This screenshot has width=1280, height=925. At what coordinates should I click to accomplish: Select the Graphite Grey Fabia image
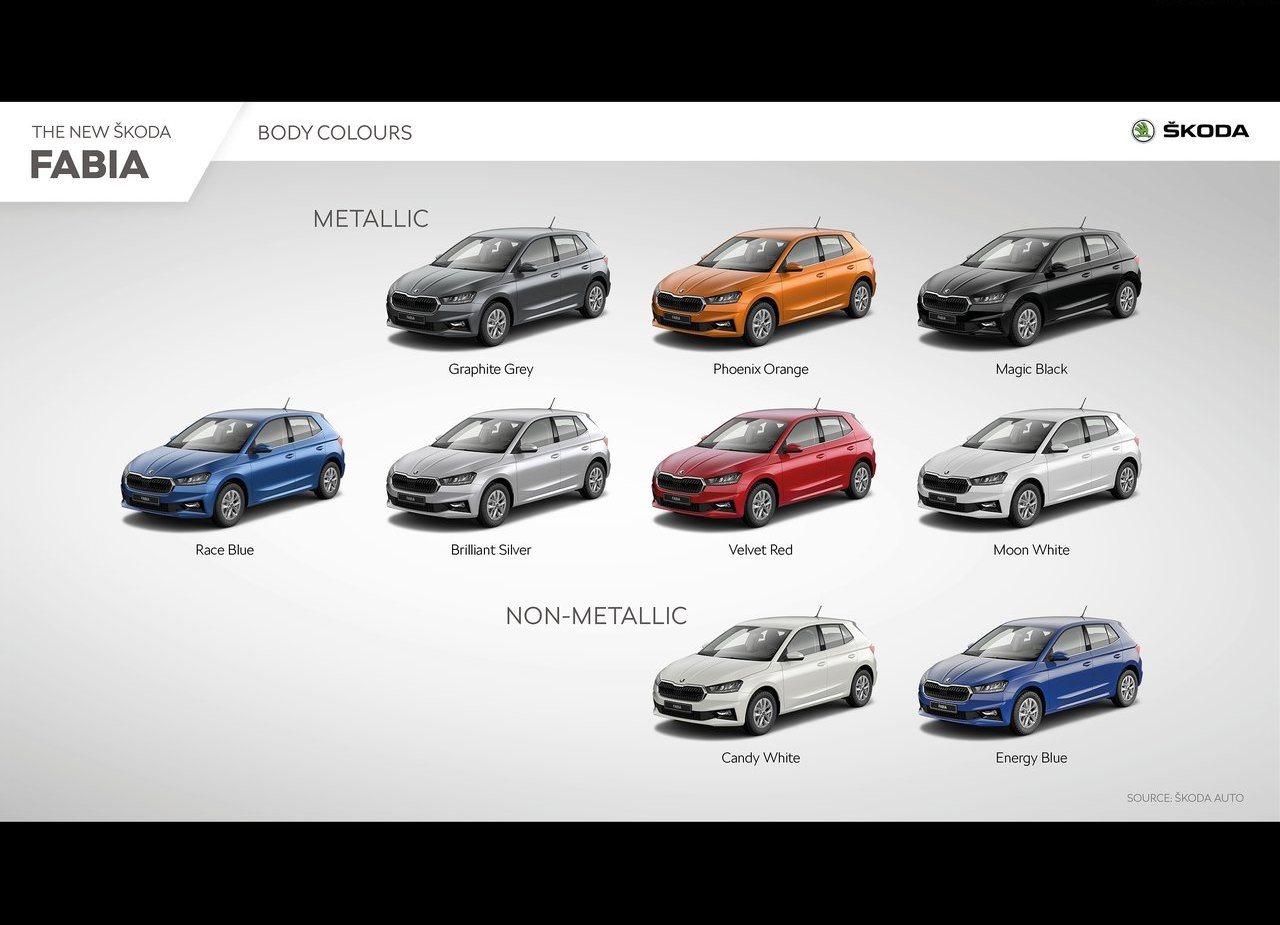tap(498, 285)
